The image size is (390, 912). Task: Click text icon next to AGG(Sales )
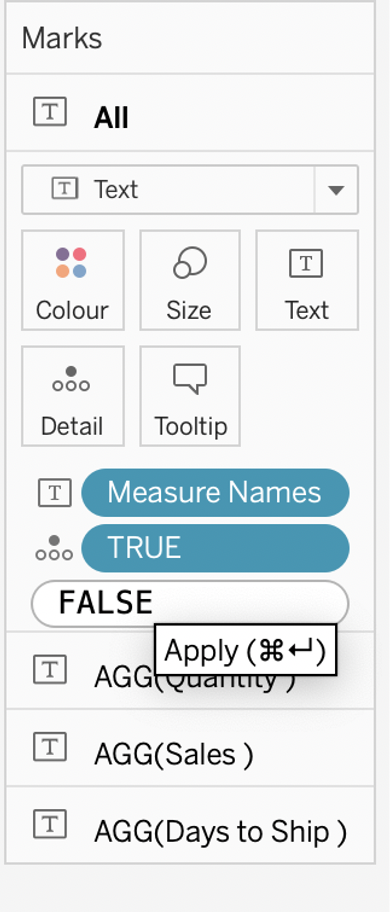[50, 747]
